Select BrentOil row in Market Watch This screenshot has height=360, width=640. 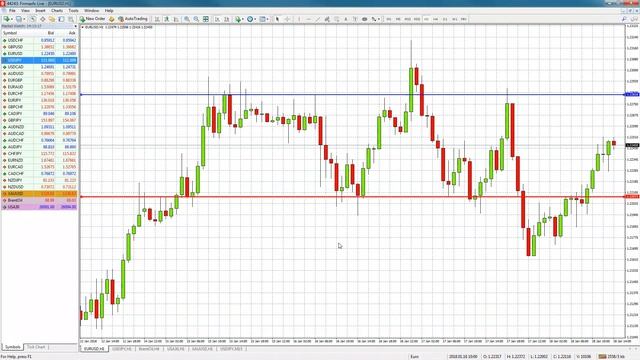point(39,200)
